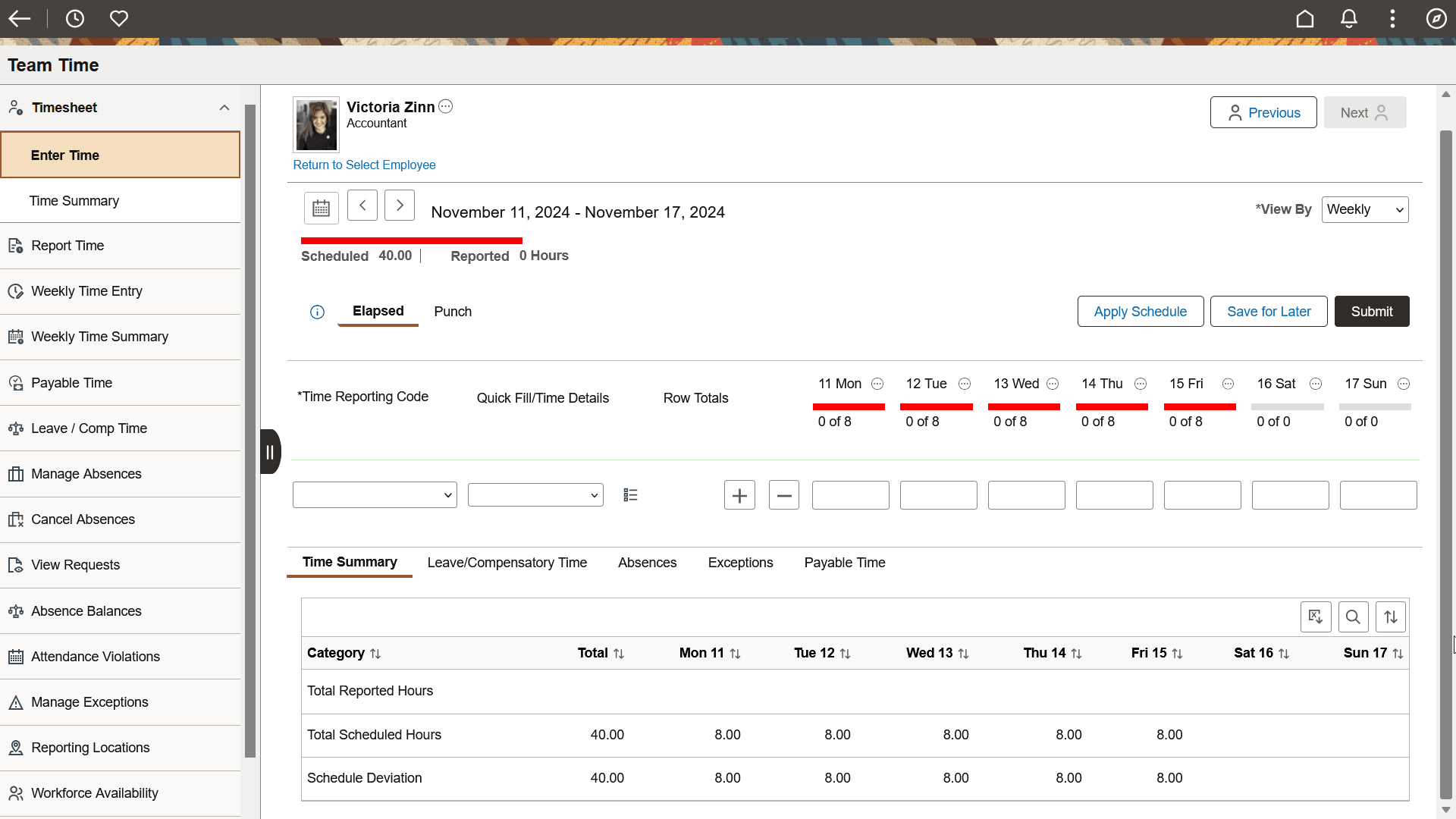Switch to the Exceptions tab
Image resolution: width=1456 pixels, height=819 pixels.
(740, 563)
